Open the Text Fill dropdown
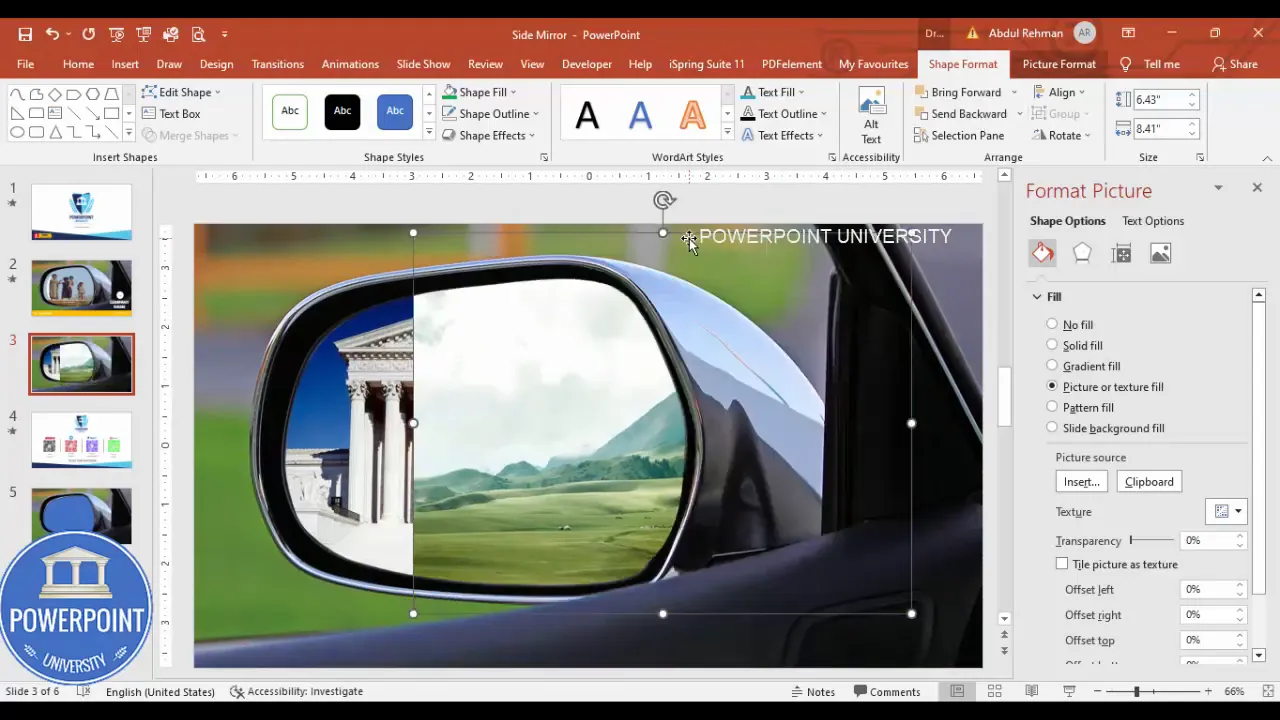 (801, 92)
